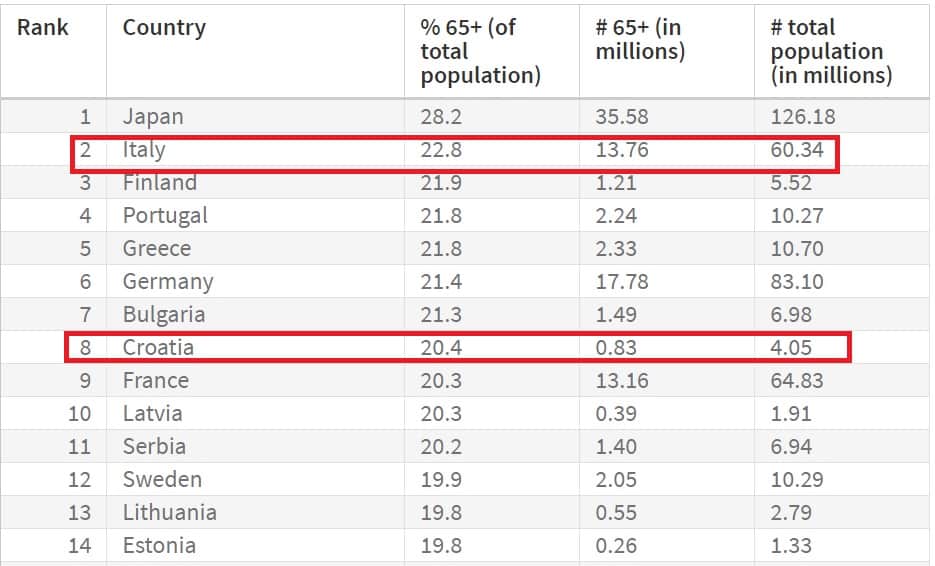Select the Serbia country cell

[x=154, y=447]
